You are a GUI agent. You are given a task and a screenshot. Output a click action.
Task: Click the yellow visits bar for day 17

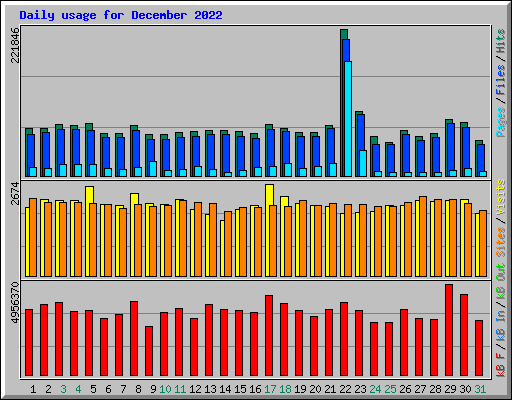[x=269, y=195]
